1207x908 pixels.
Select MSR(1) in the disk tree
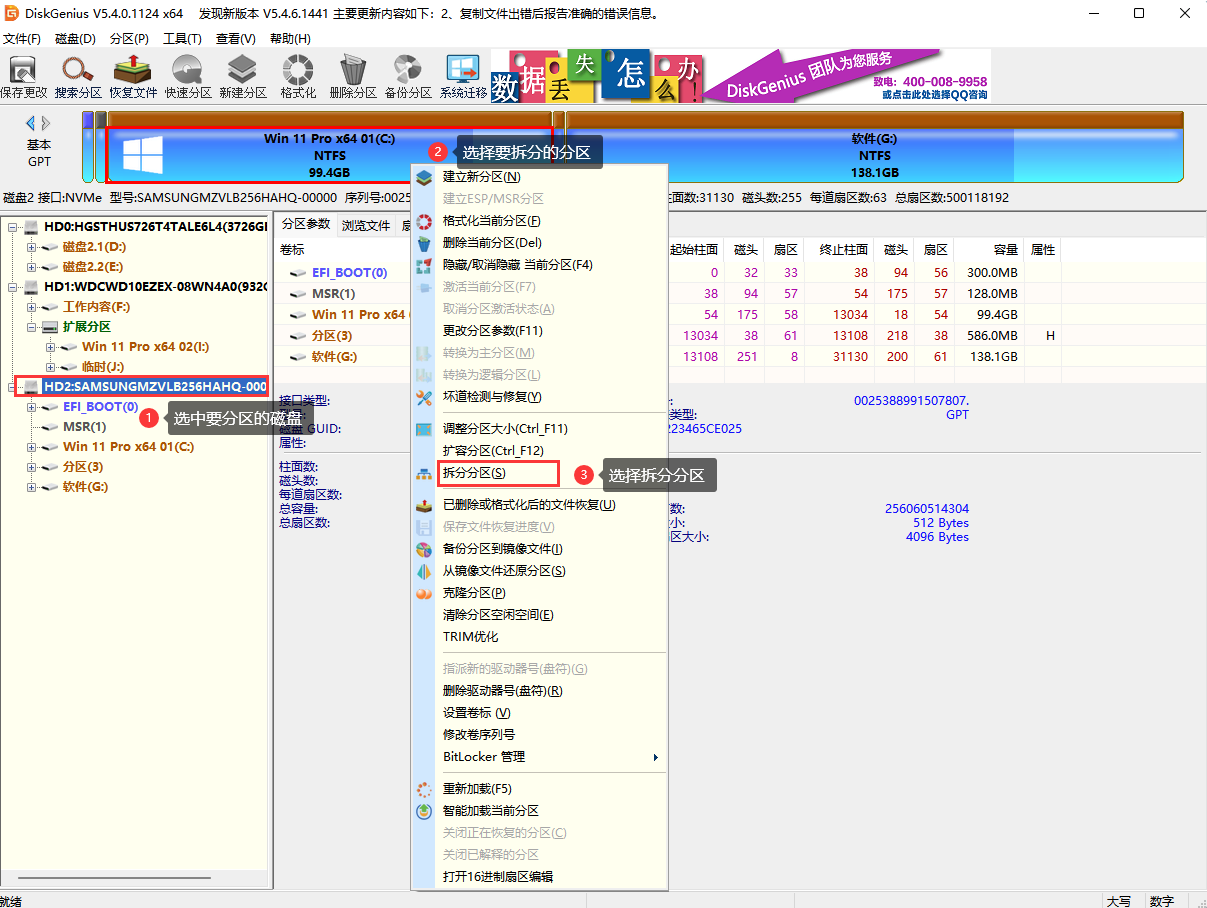click(x=84, y=427)
